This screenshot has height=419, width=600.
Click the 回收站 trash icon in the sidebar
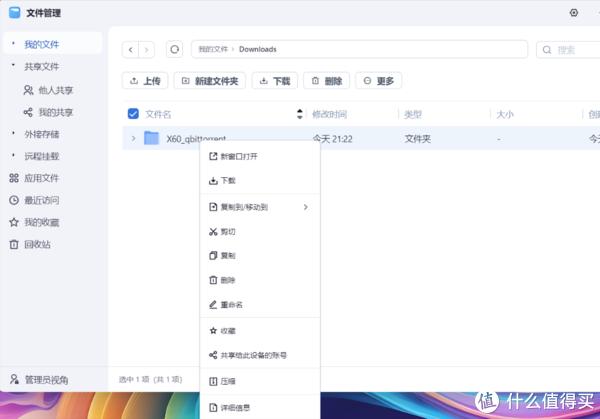click(14, 244)
